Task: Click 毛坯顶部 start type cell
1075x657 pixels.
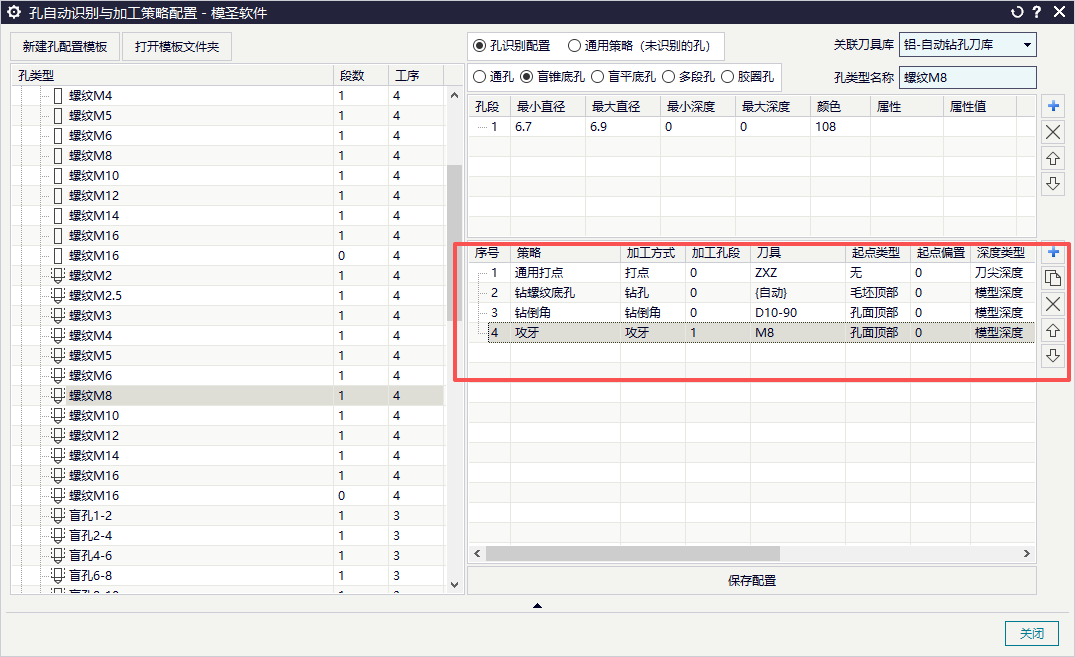Action: (877, 293)
